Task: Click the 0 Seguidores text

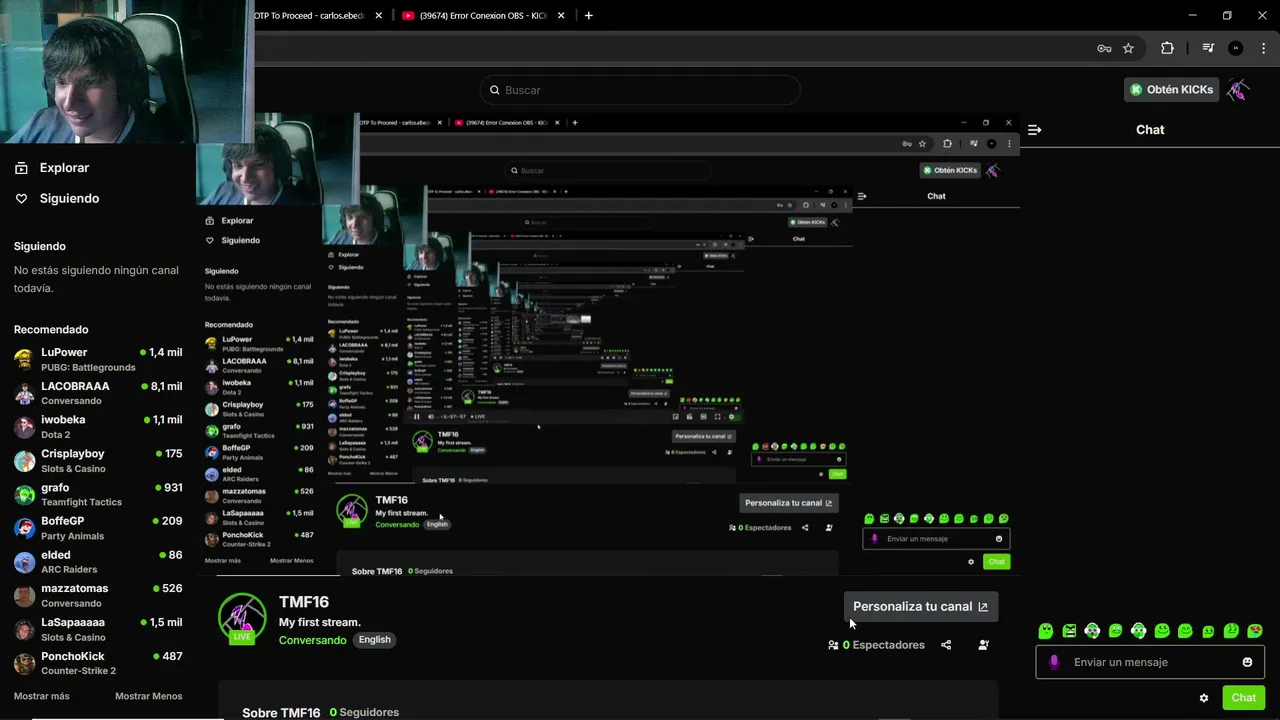Action: [364, 712]
